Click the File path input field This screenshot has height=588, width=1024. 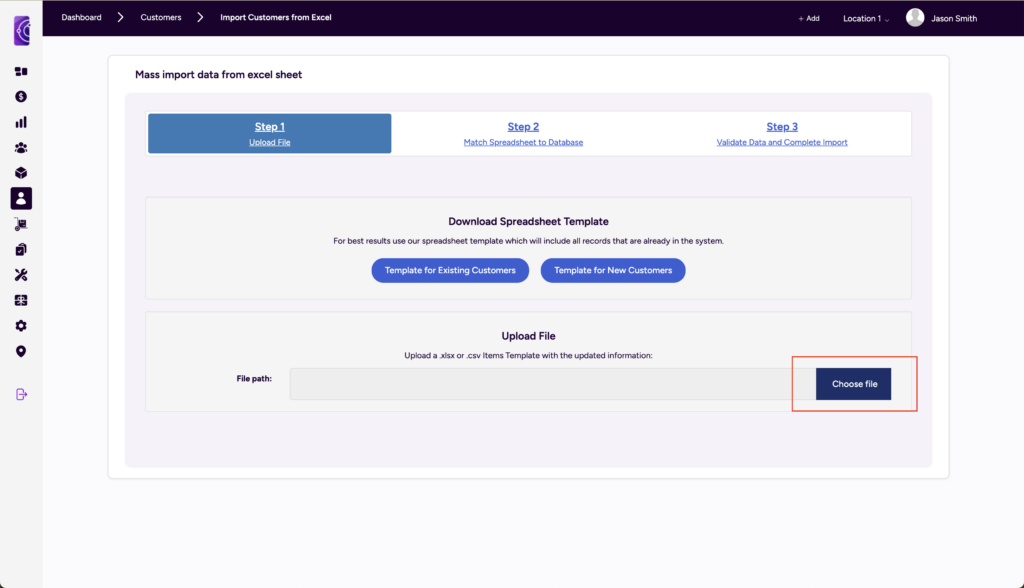tap(552, 384)
